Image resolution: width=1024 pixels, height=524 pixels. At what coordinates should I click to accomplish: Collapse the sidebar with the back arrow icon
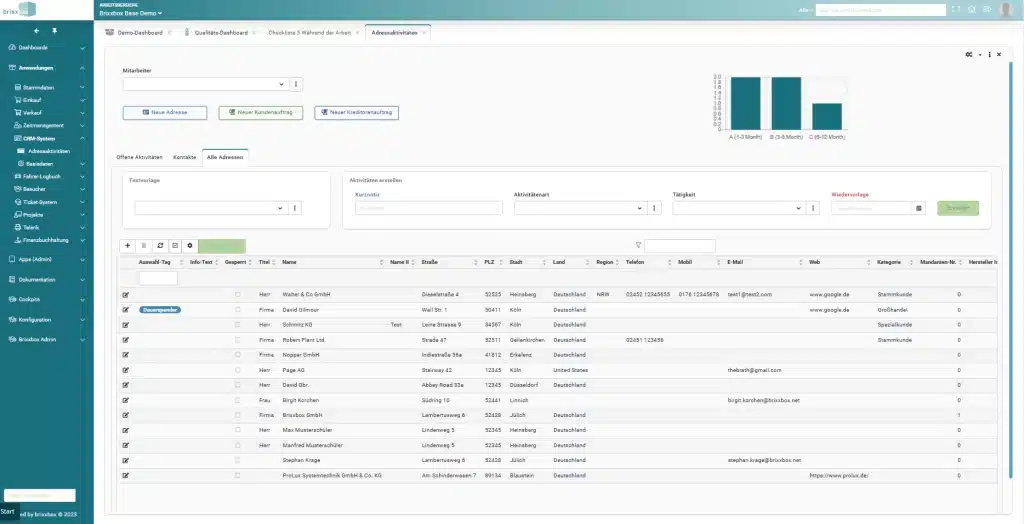pyautogui.click(x=37, y=31)
